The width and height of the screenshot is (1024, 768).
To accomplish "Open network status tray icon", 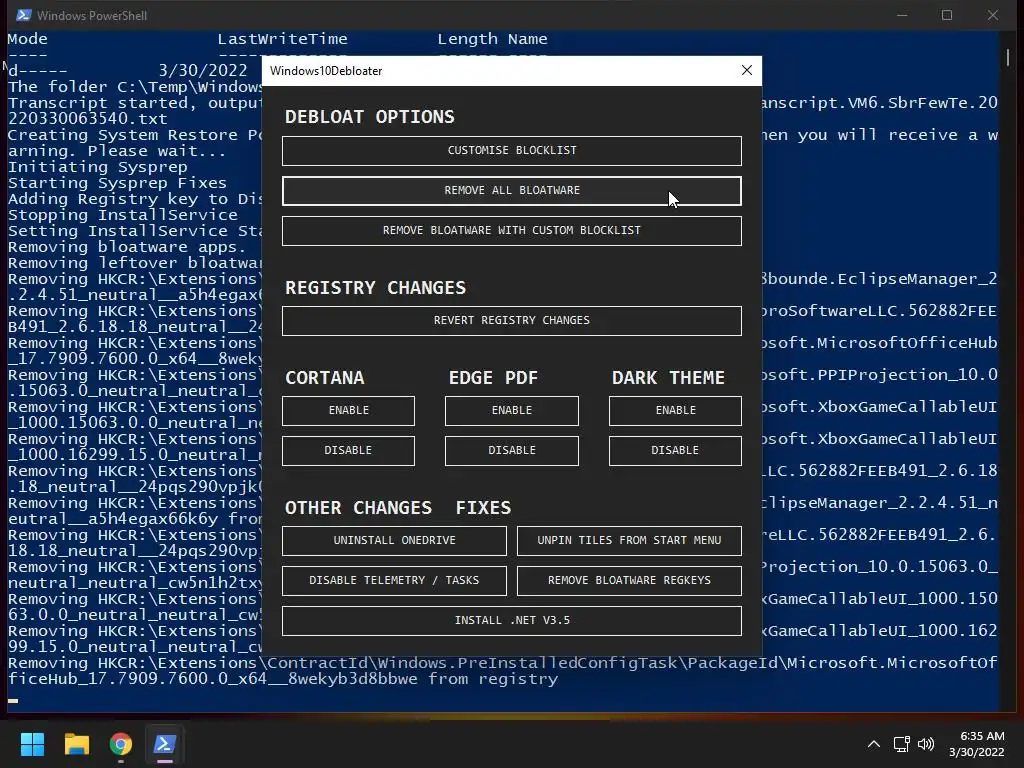I will pyautogui.click(x=902, y=744).
